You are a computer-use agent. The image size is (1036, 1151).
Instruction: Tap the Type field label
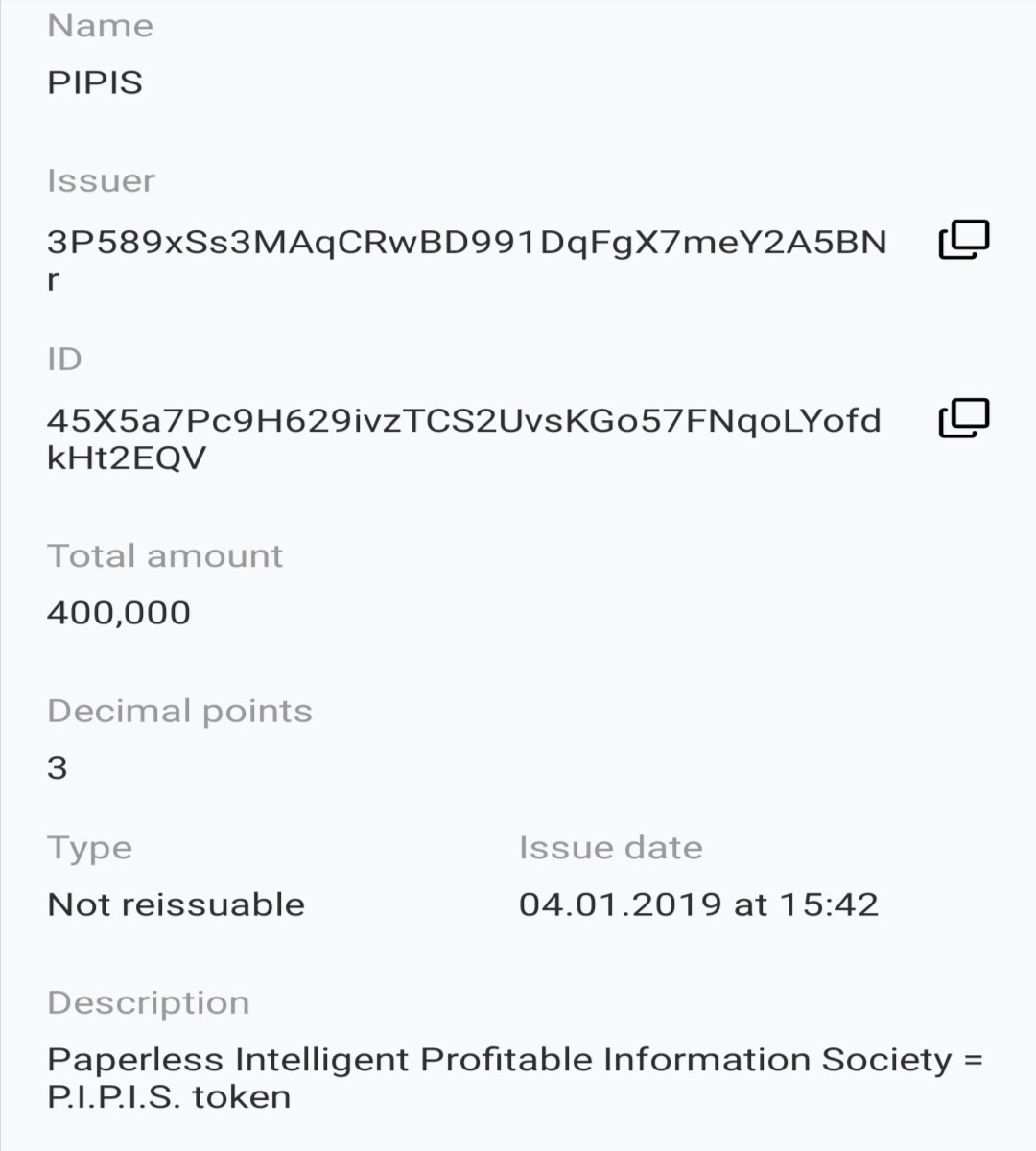(x=90, y=849)
